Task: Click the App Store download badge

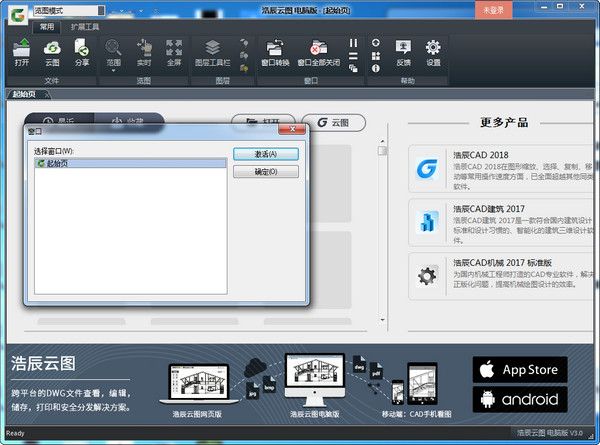Action: click(x=520, y=369)
